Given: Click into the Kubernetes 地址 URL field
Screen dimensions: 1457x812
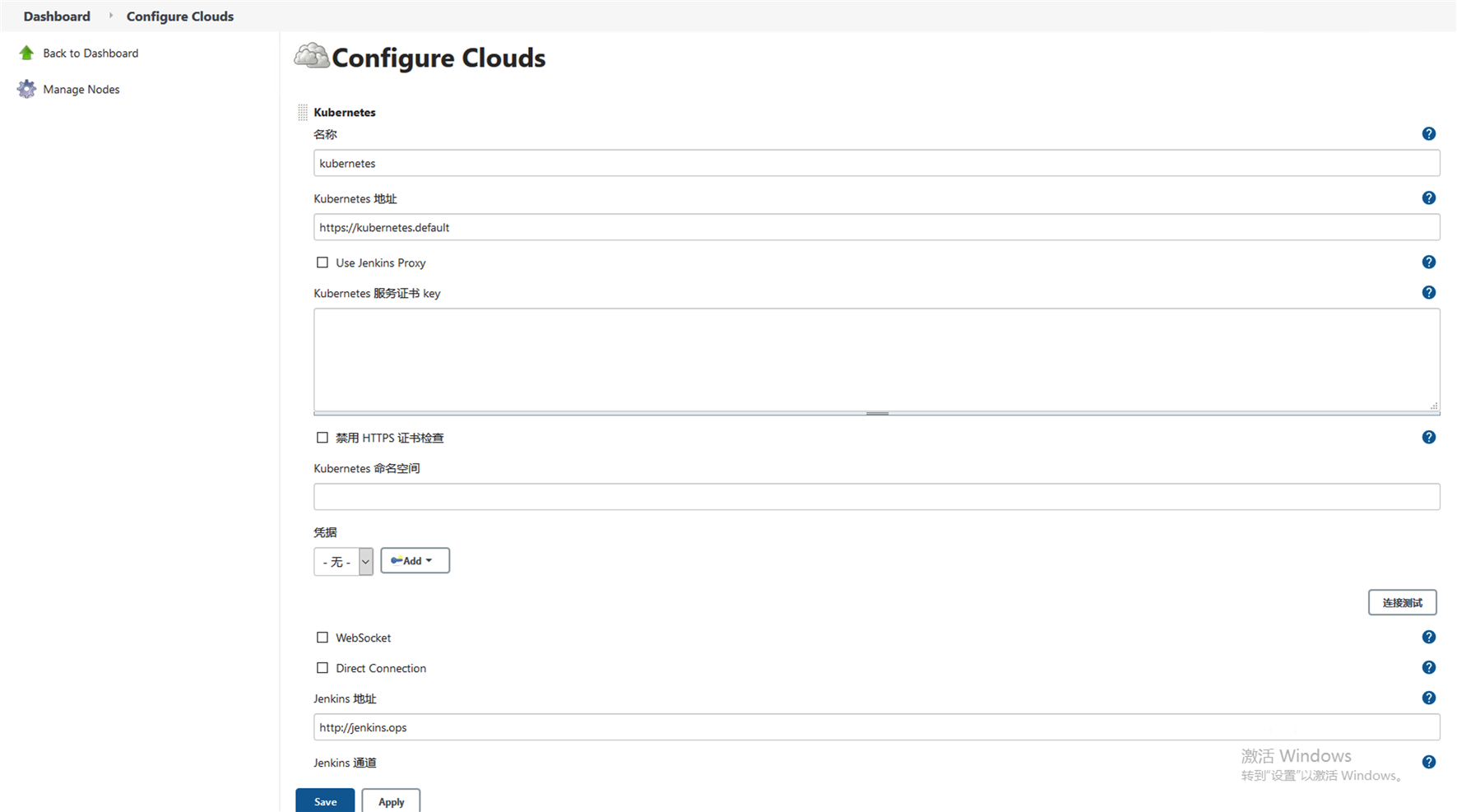Looking at the screenshot, I should click(x=876, y=228).
